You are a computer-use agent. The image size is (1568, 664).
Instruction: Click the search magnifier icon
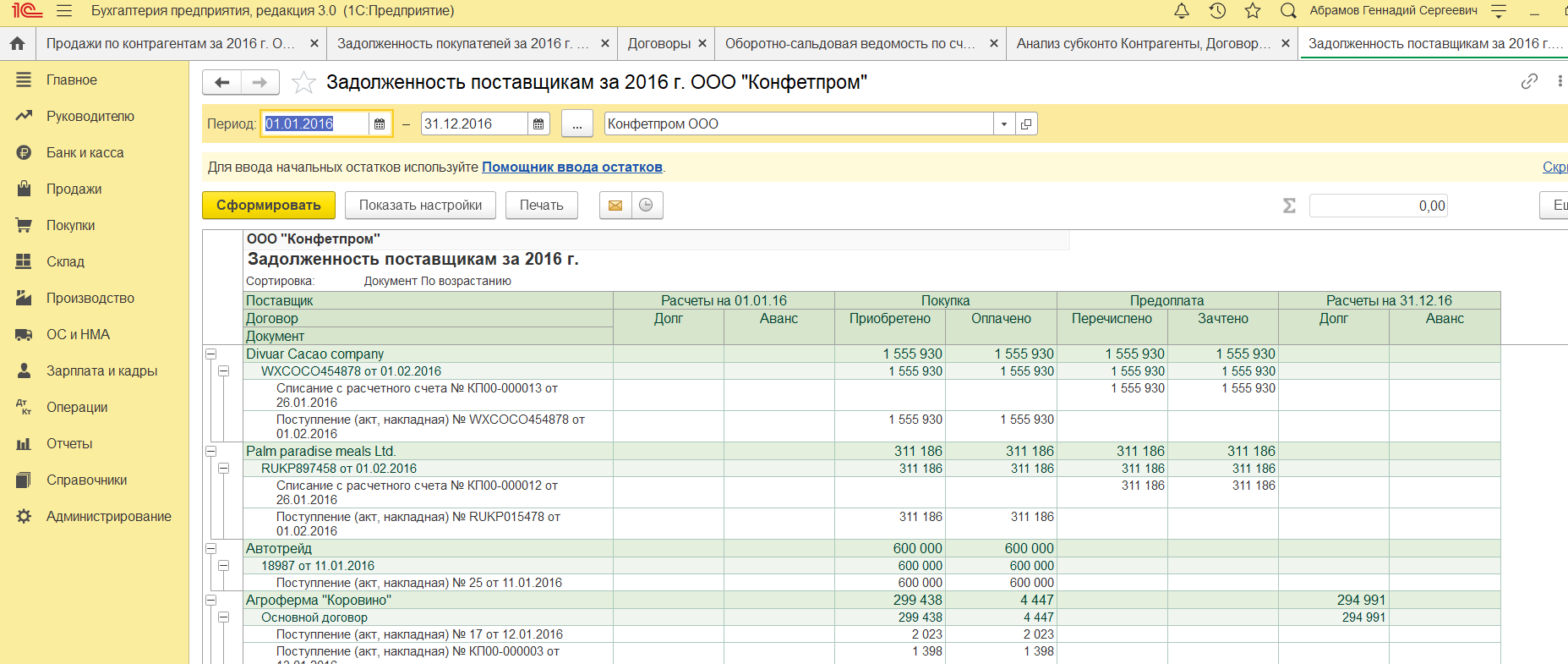[1288, 11]
